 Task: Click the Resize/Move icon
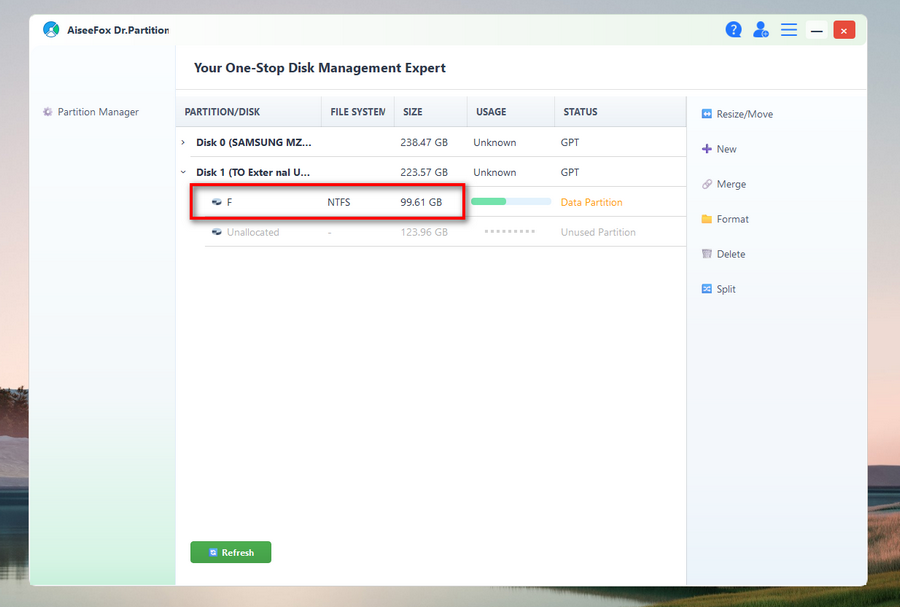pyautogui.click(x=707, y=114)
